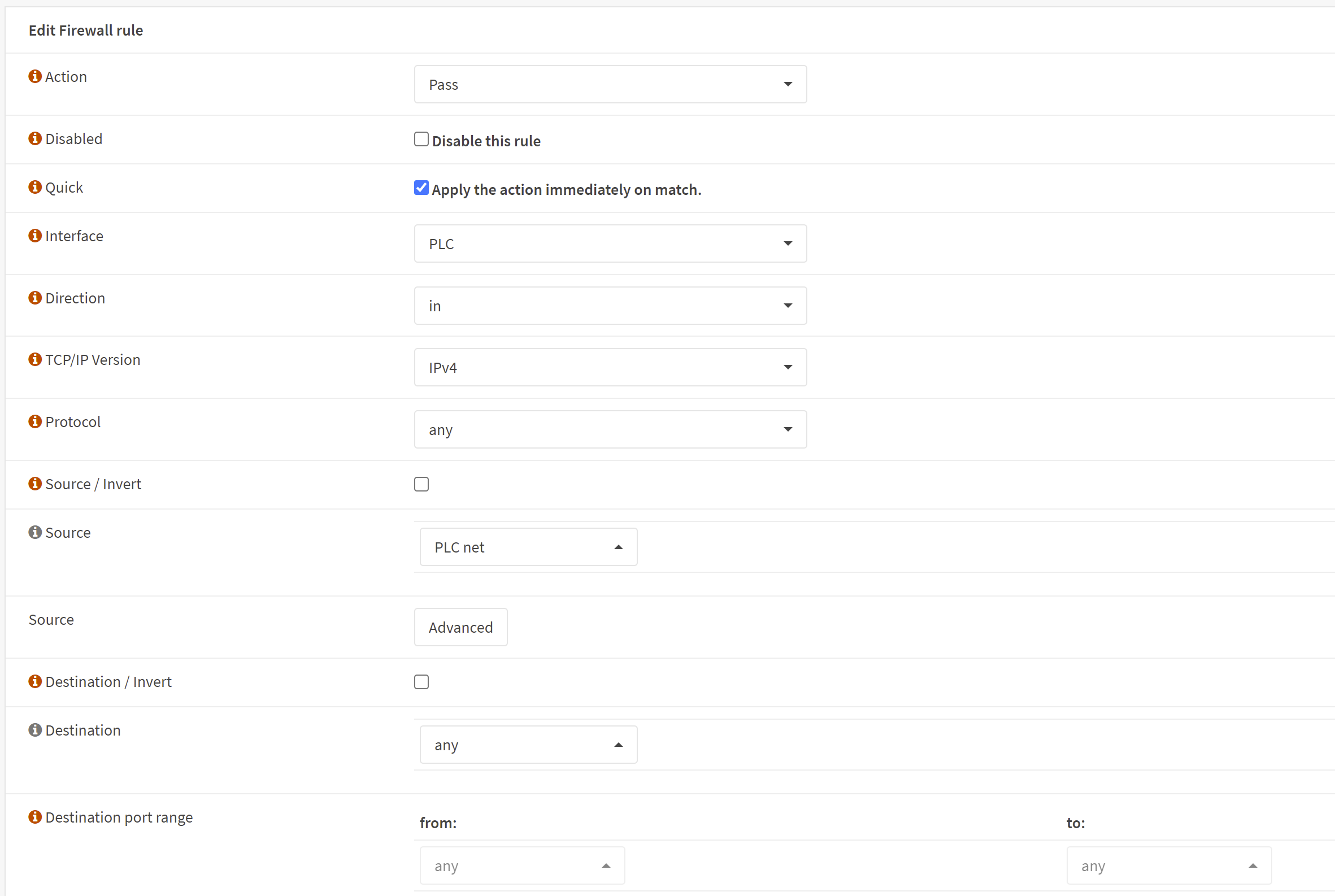Click the info icon beside Action
The image size is (1335, 896).
point(35,76)
